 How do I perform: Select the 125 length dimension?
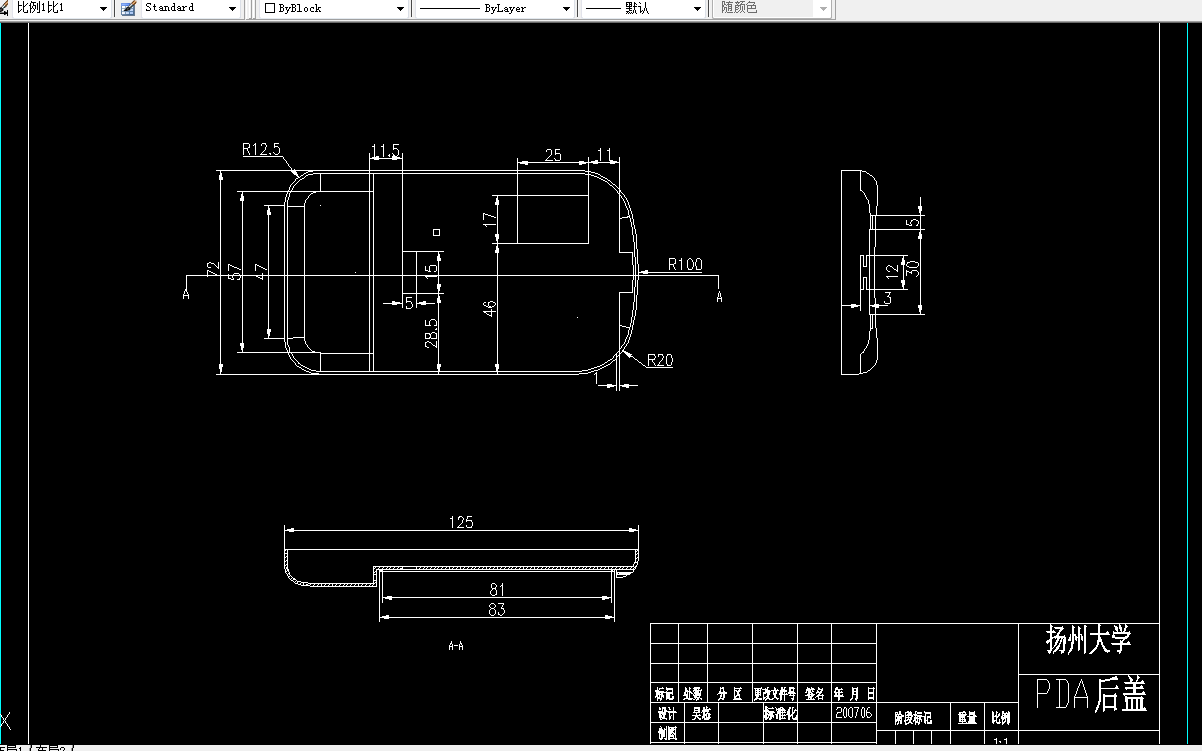pyautogui.click(x=460, y=522)
